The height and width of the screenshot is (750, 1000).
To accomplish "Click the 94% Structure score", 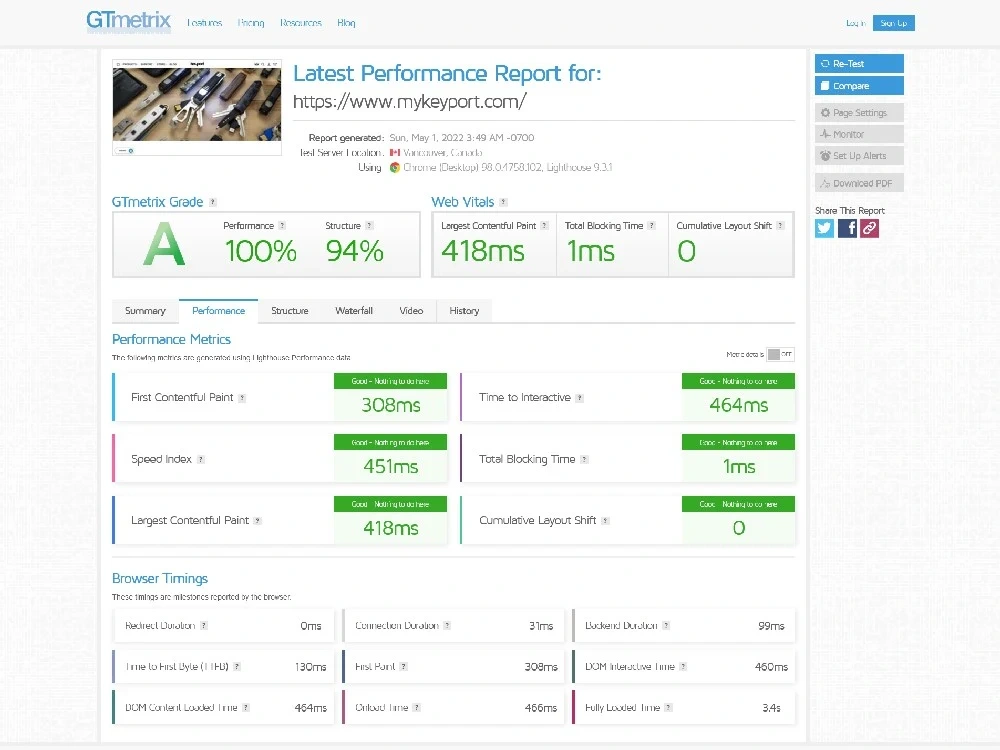I will [355, 251].
